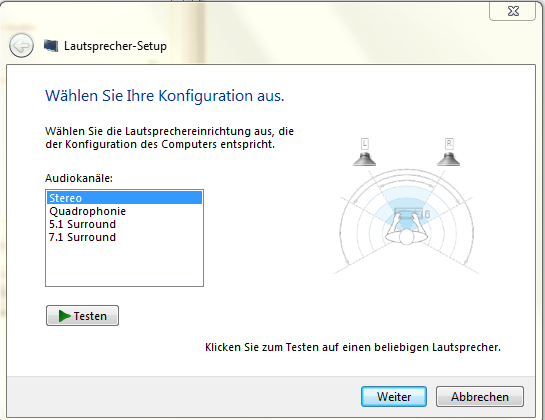Select Stereo in the Audiokanäle list
Viewport: 545px width, 420px height.
tap(124, 198)
